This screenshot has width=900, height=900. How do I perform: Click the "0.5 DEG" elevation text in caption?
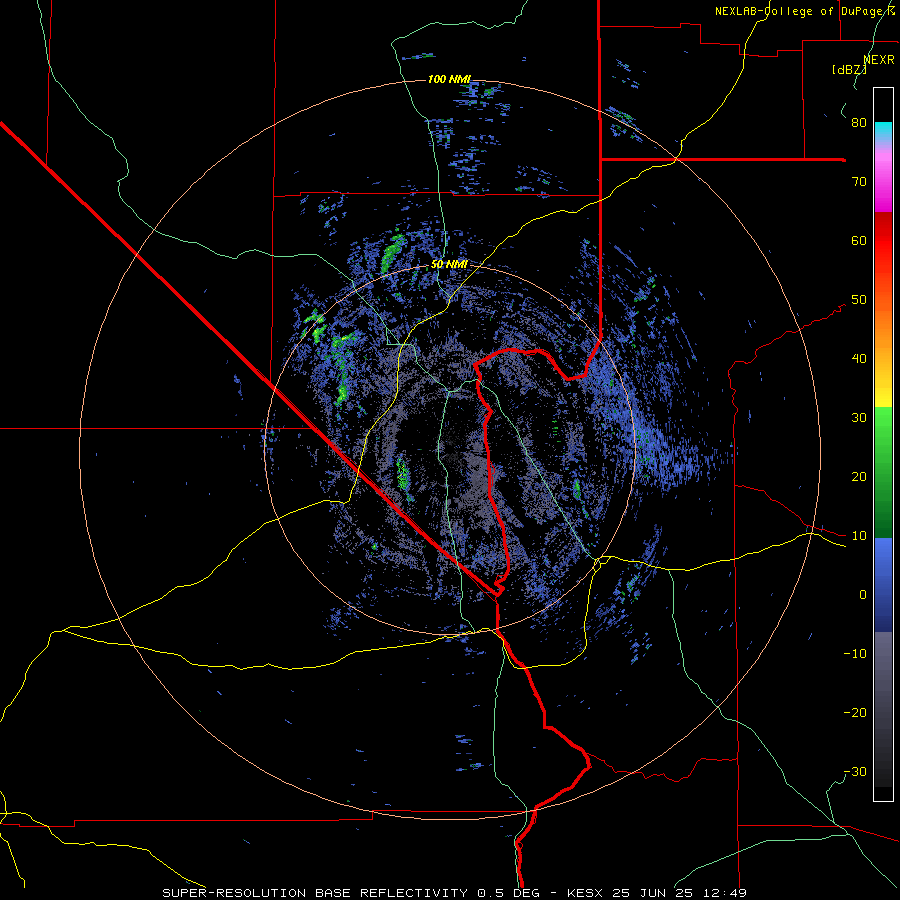pyautogui.click(x=511, y=893)
